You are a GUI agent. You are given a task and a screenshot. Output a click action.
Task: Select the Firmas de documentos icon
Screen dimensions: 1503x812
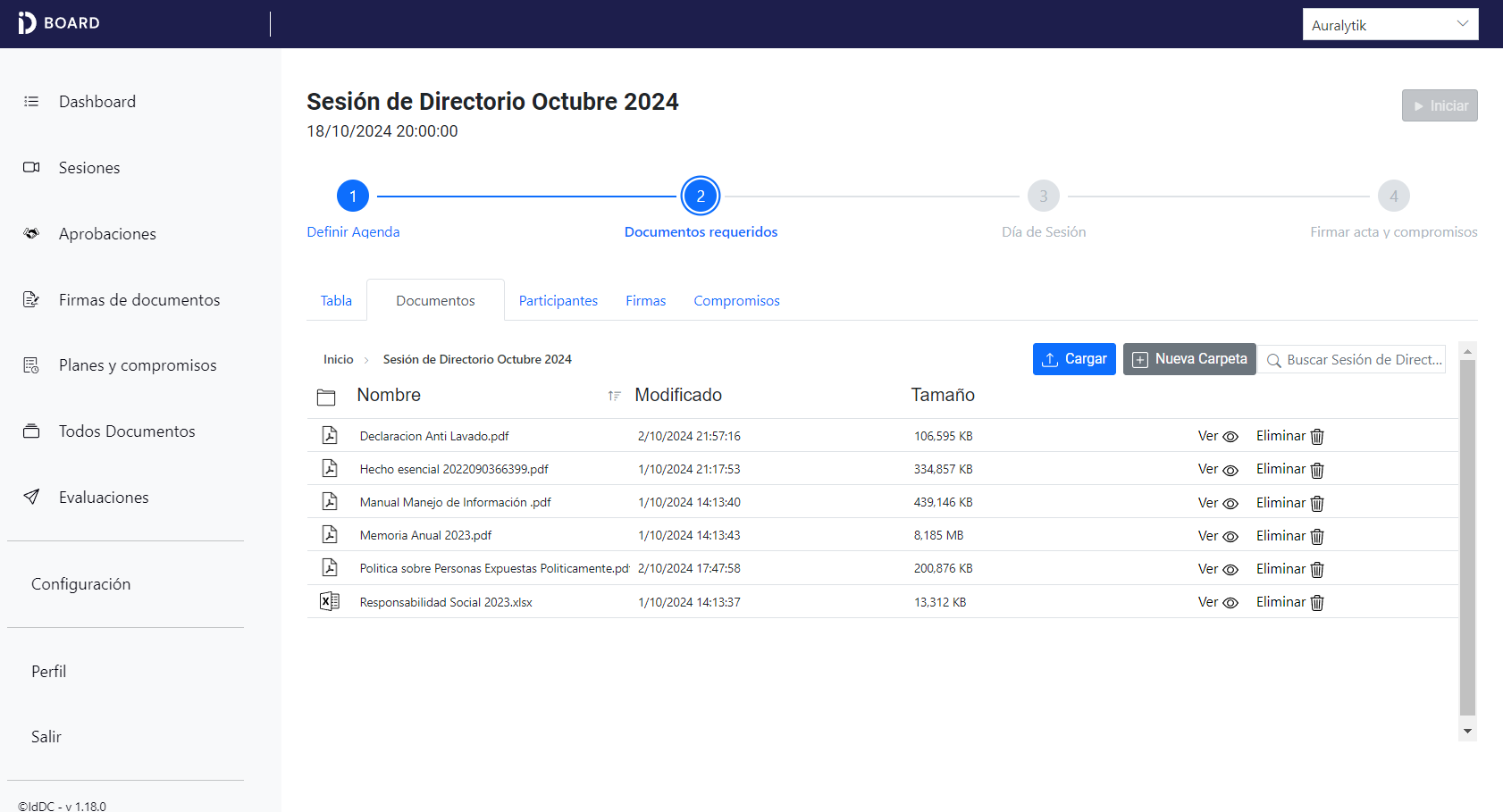[x=31, y=299]
